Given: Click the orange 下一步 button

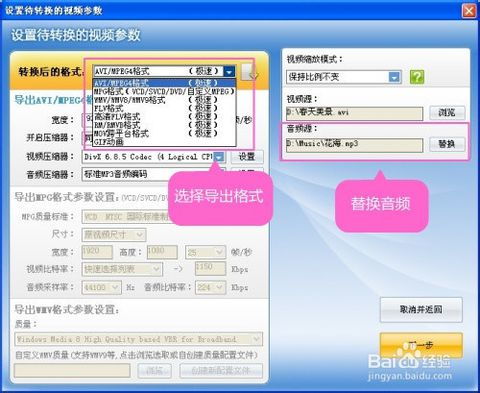Looking at the screenshot, I should point(421,345).
